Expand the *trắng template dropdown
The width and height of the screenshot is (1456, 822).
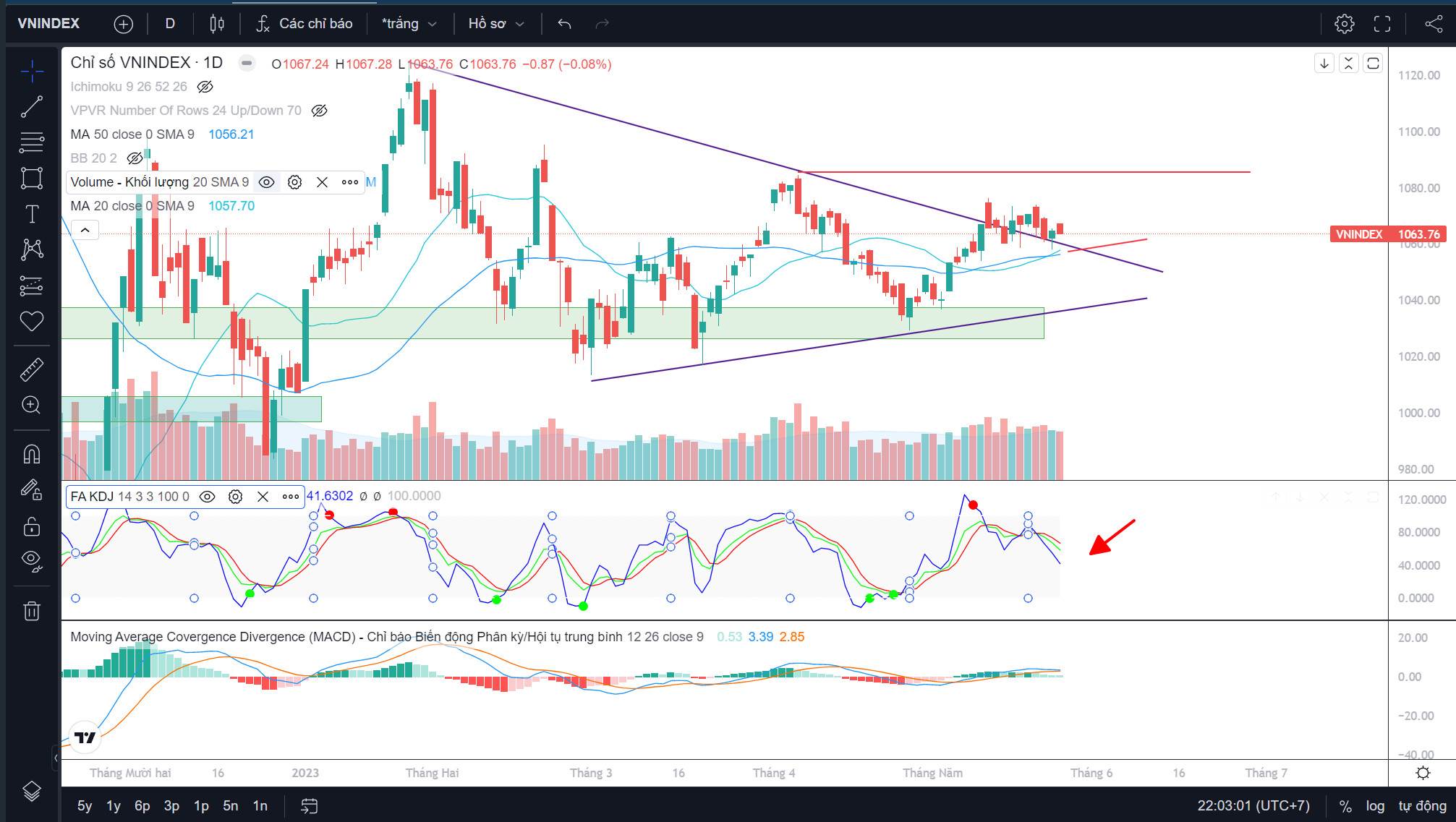[409, 24]
